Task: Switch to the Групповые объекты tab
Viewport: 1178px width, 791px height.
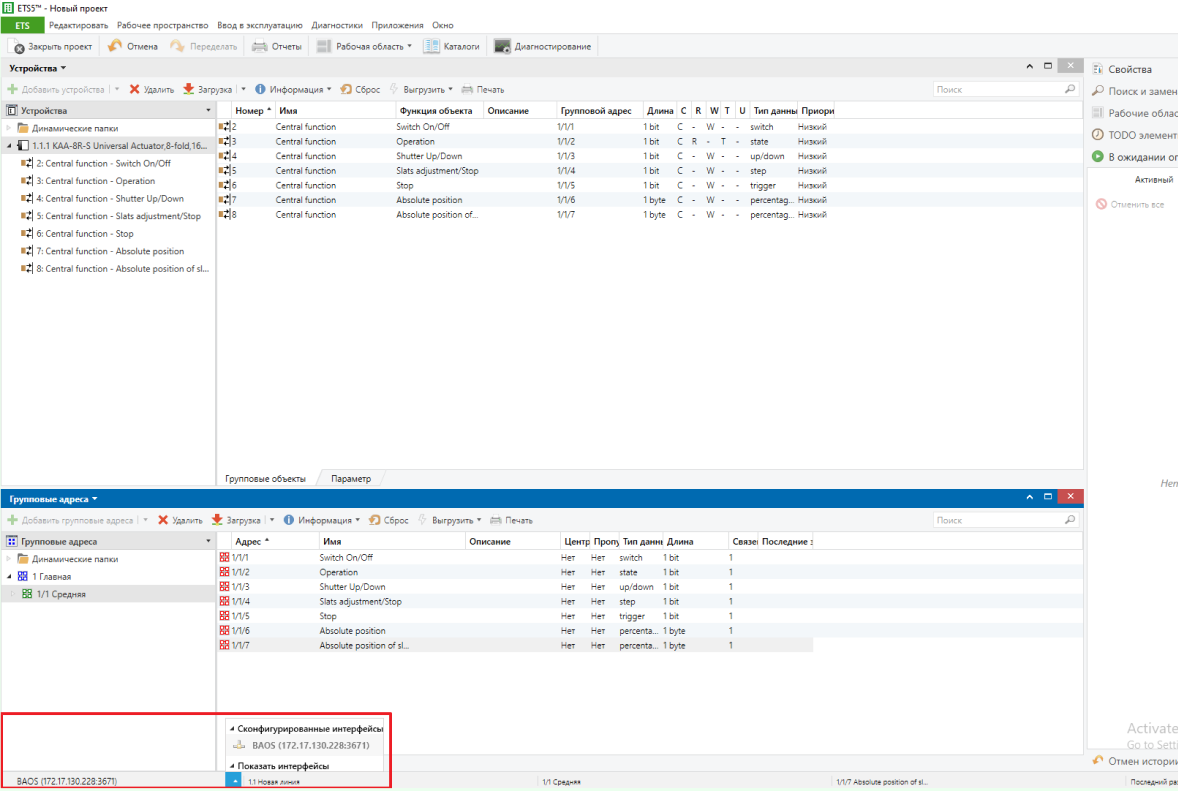Action: pos(265,479)
